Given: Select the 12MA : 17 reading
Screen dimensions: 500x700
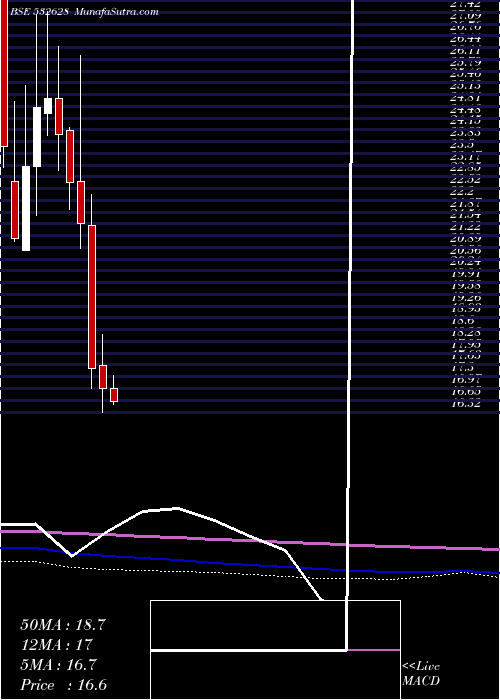Looking at the screenshot, I should [x=56, y=645].
